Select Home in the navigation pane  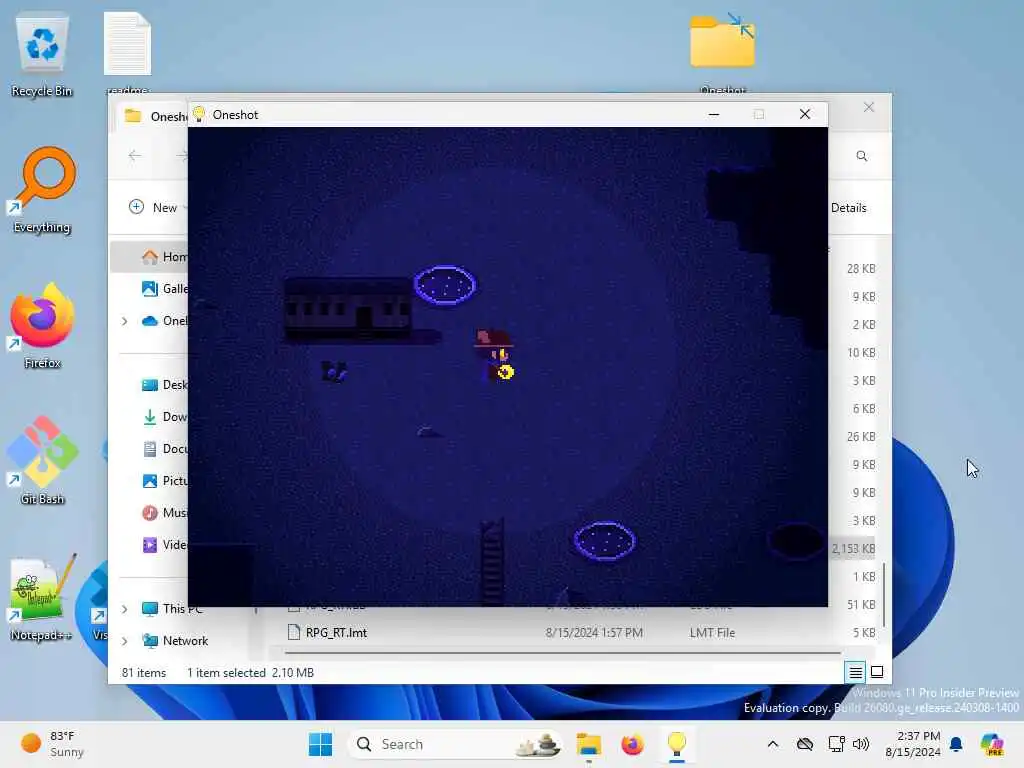click(150, 257)
